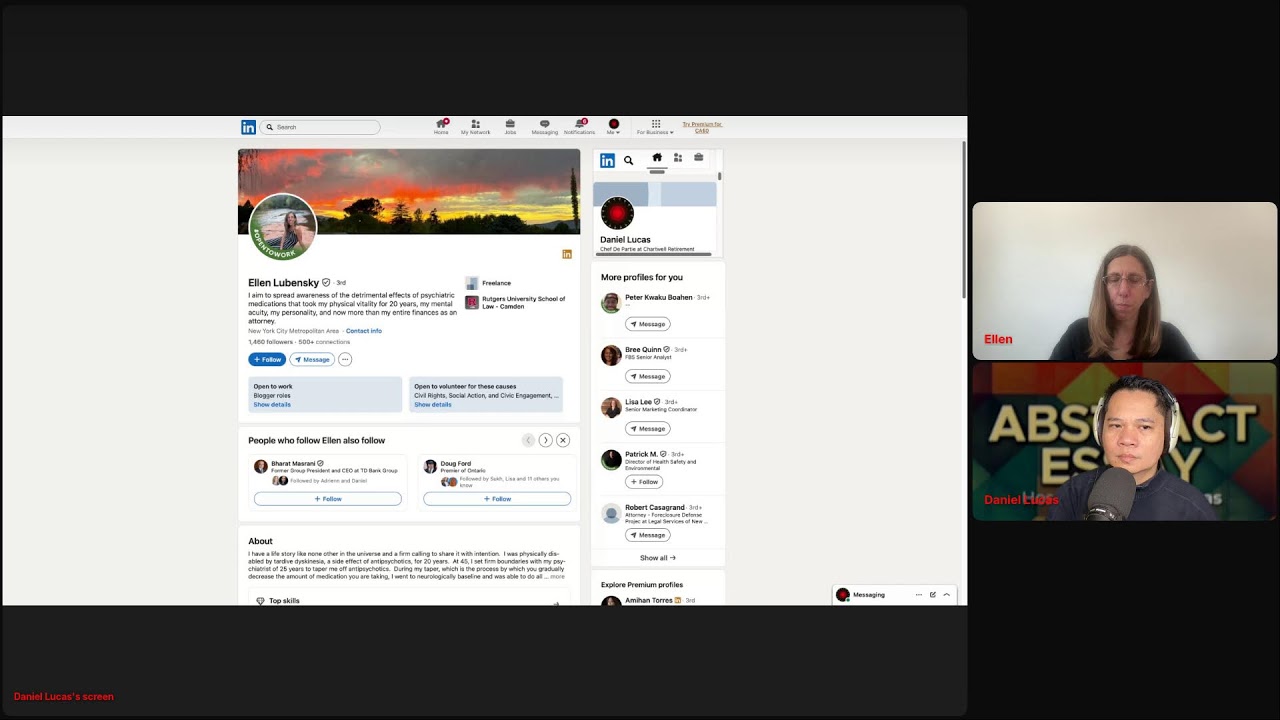
Task: Go to Home in the top navigation
Action: click(441, 127)
